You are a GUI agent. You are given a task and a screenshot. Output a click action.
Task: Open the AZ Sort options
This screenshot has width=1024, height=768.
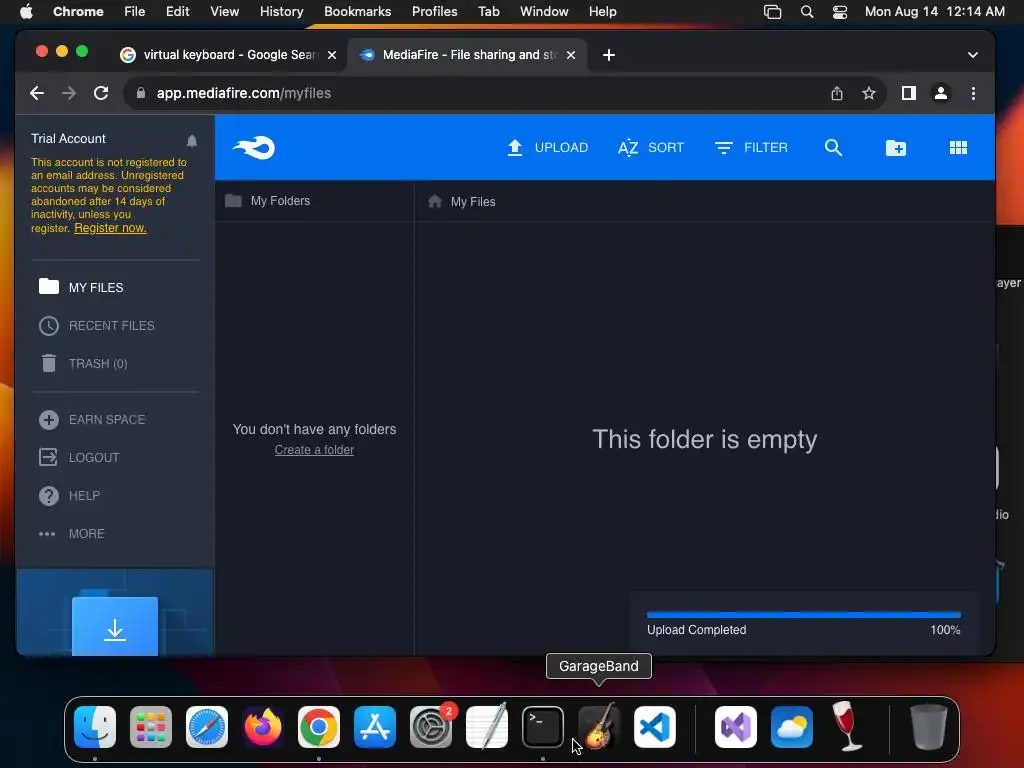[x=650, y=148]
